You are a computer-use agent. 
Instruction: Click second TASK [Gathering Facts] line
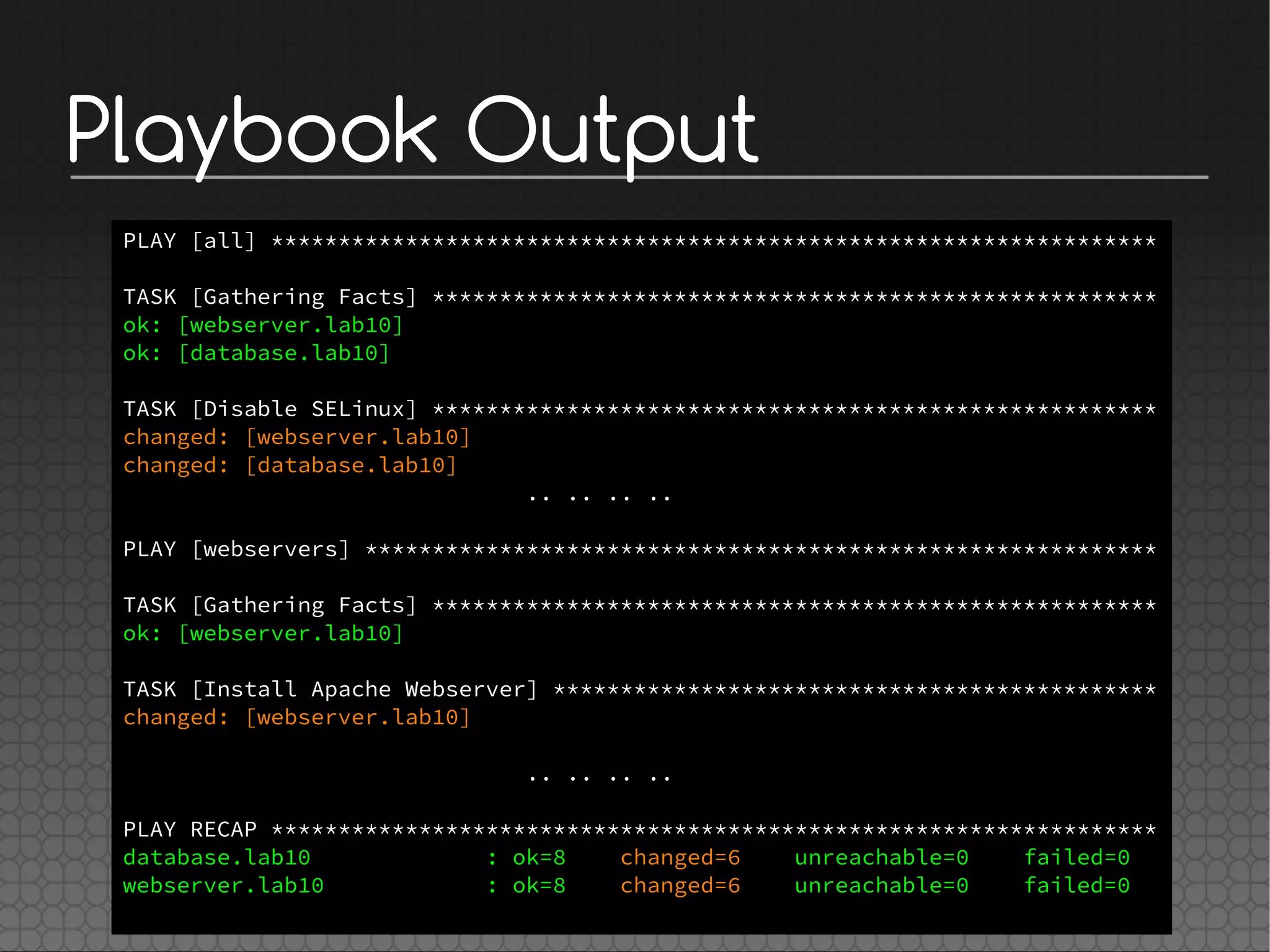click(269, 605)
